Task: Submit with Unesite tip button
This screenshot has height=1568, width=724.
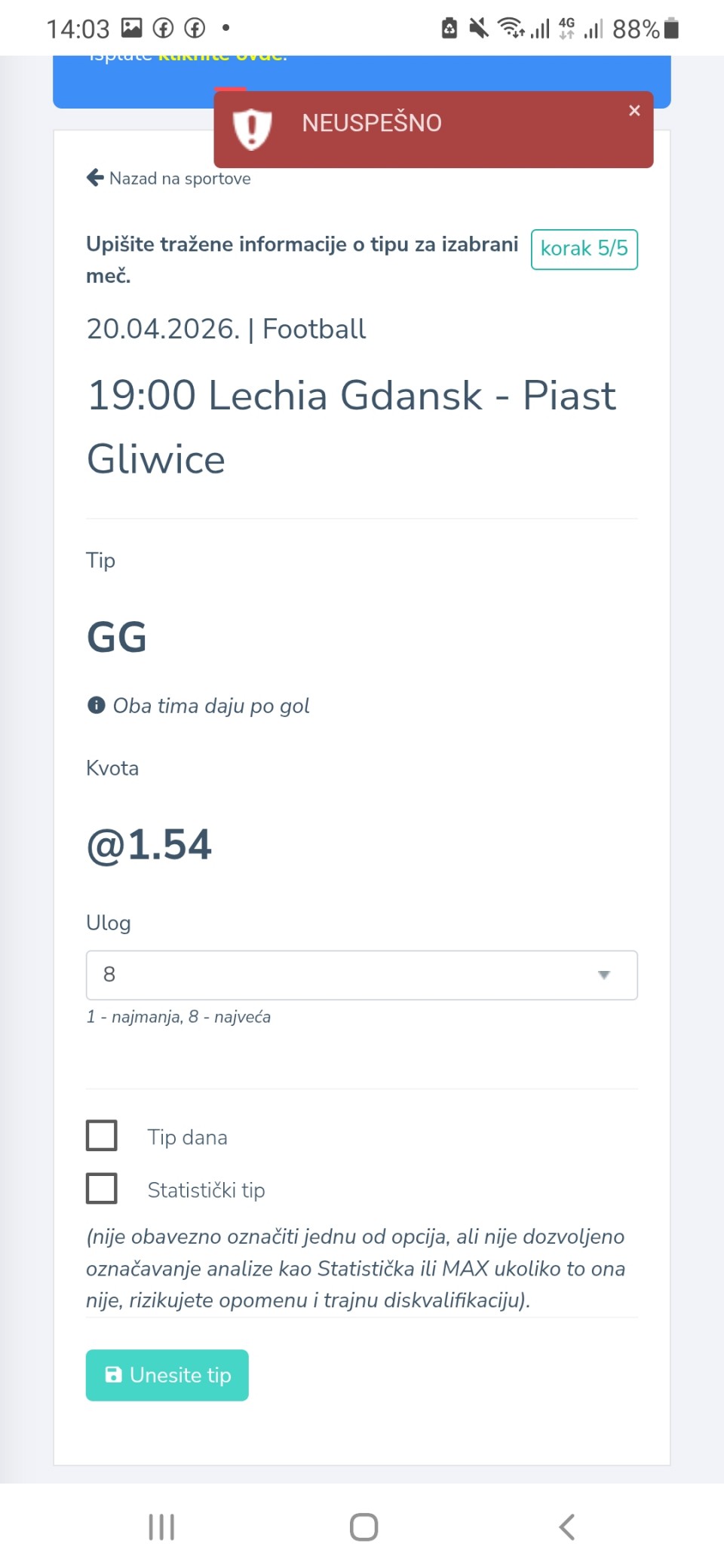Action: click(167, 1375)
